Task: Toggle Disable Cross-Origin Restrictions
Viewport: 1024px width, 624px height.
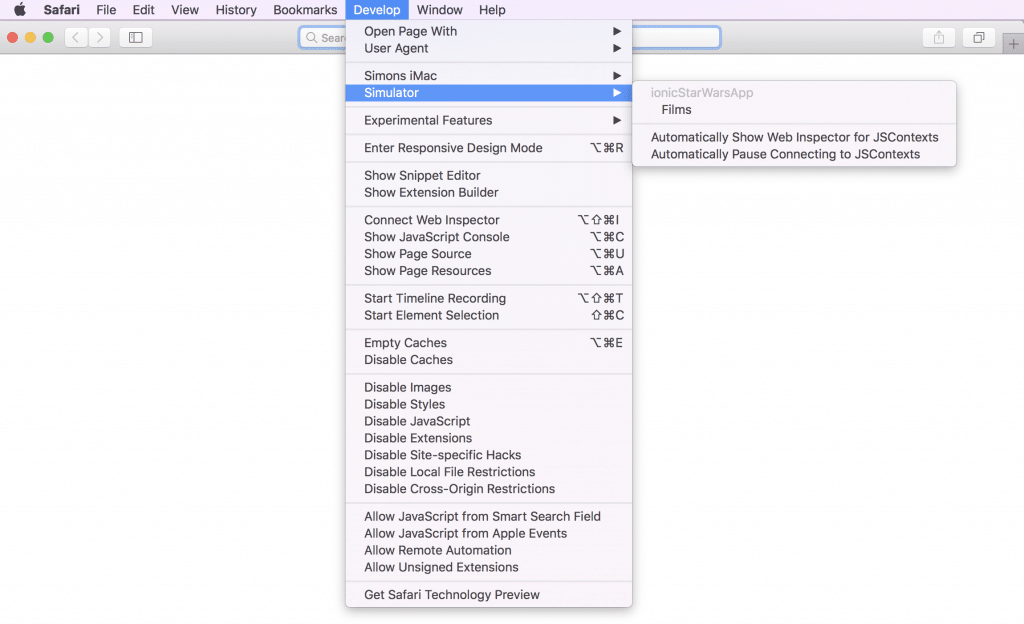Action: click(488, 488)
